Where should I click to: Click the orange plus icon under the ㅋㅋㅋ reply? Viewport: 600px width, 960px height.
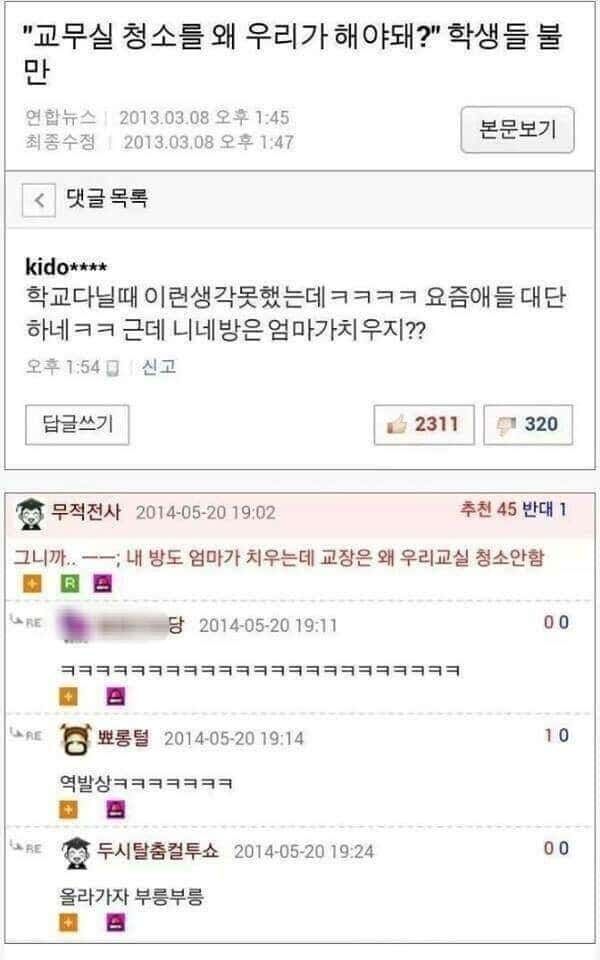(x=69, y=696)
